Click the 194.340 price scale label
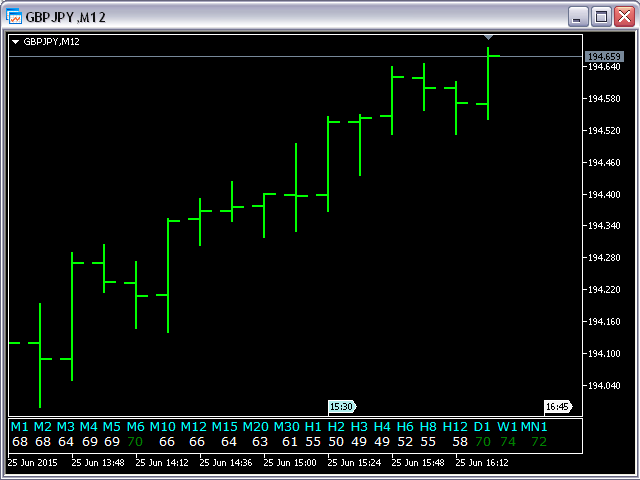Screen dimensions: 640x480 coord(604,226)
